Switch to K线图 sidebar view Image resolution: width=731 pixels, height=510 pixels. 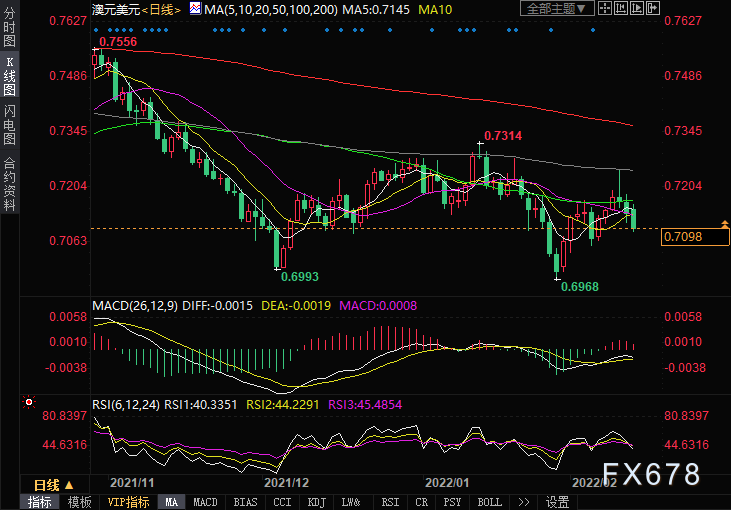9,76
